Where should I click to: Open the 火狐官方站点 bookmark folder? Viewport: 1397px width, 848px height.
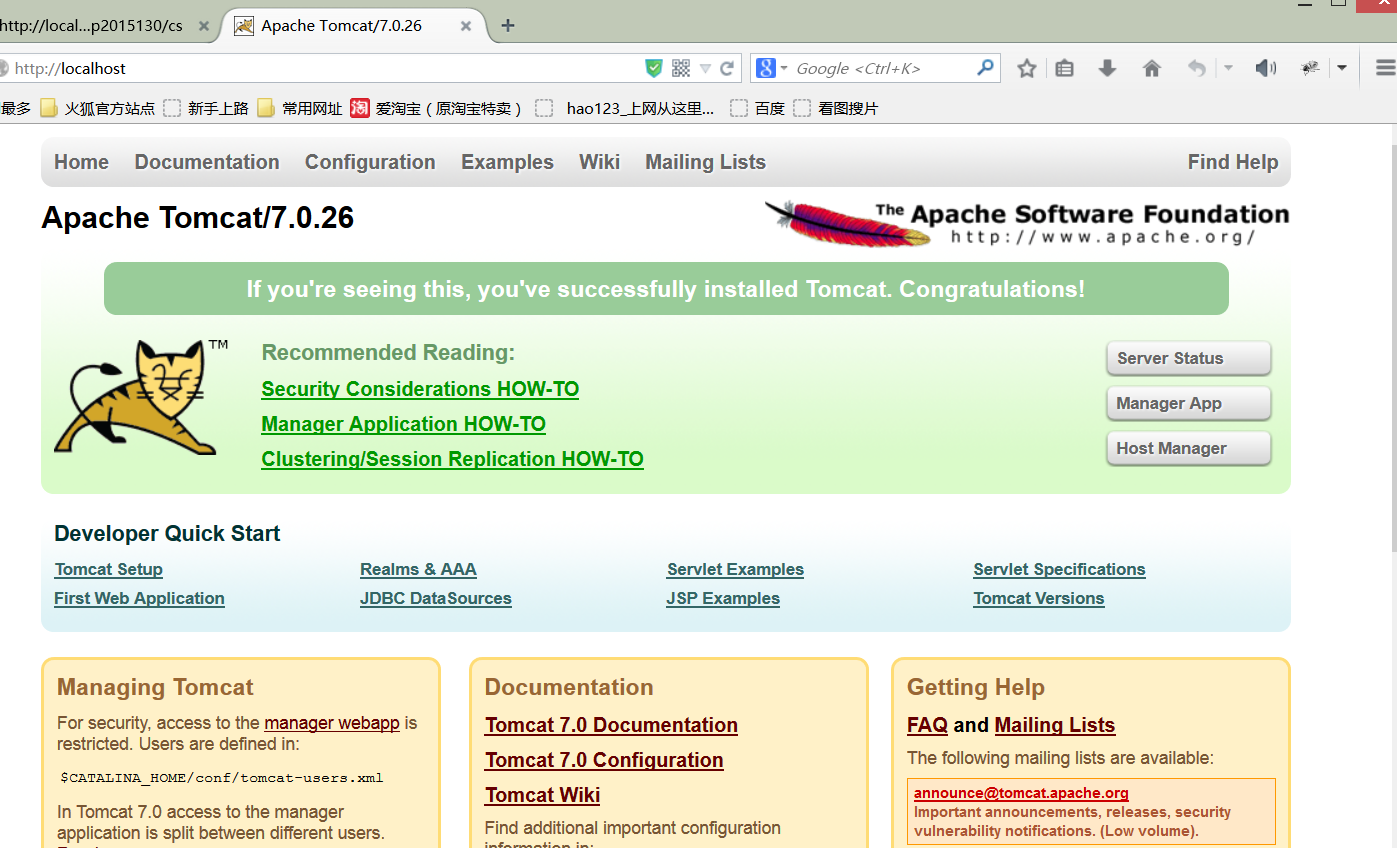pos(98,108)
